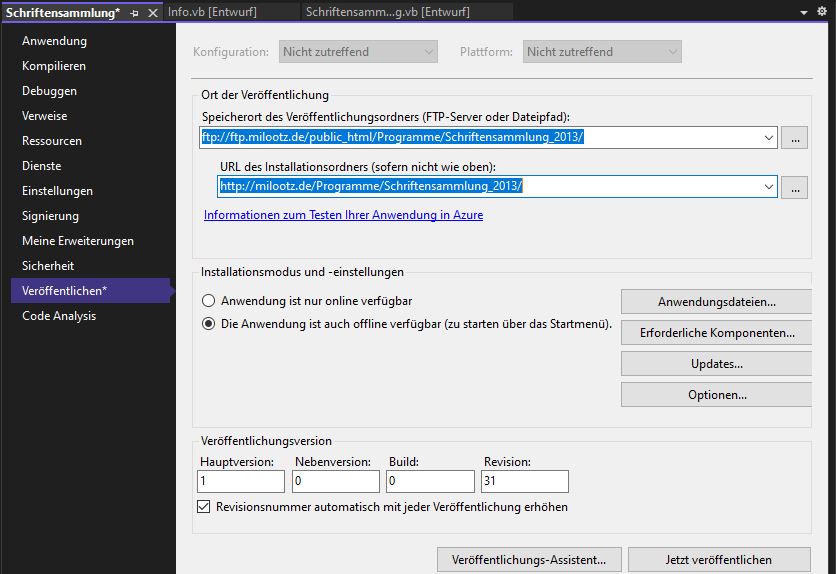This screenshot has width=836, height=574.
Task: Browse for the publish folder location
Action: (x=794, y=138)
